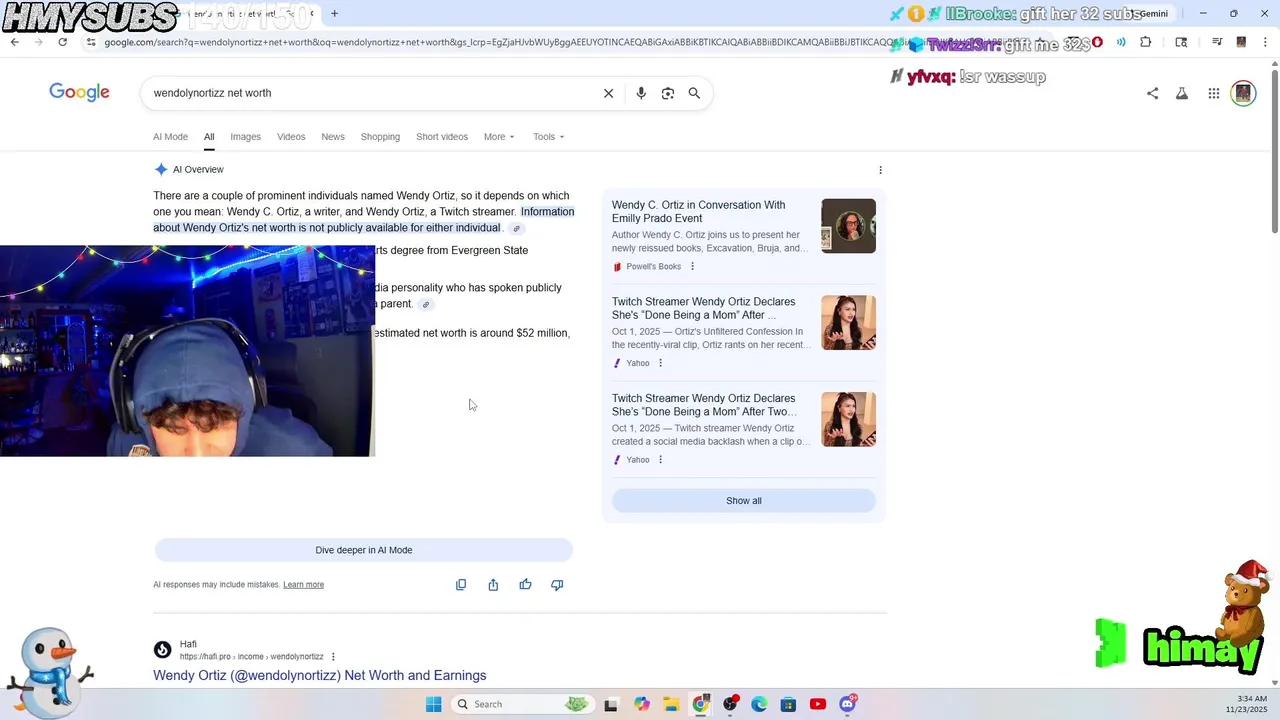This screenshot has height=720, width=1280.
Task: Click the magnifier search button
Action: point(694,93)
